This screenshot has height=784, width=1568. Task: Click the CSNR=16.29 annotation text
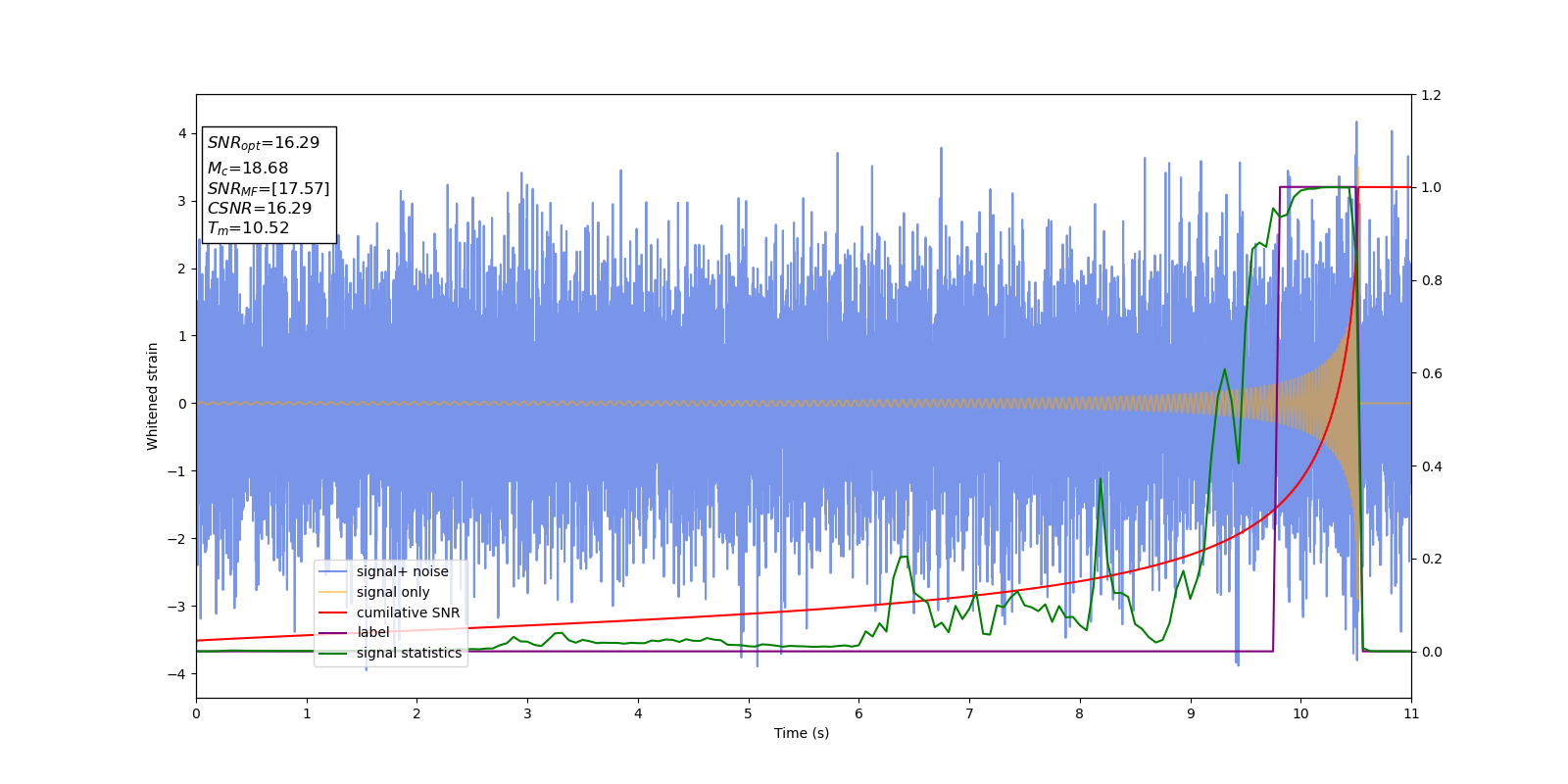coord(260,209)
